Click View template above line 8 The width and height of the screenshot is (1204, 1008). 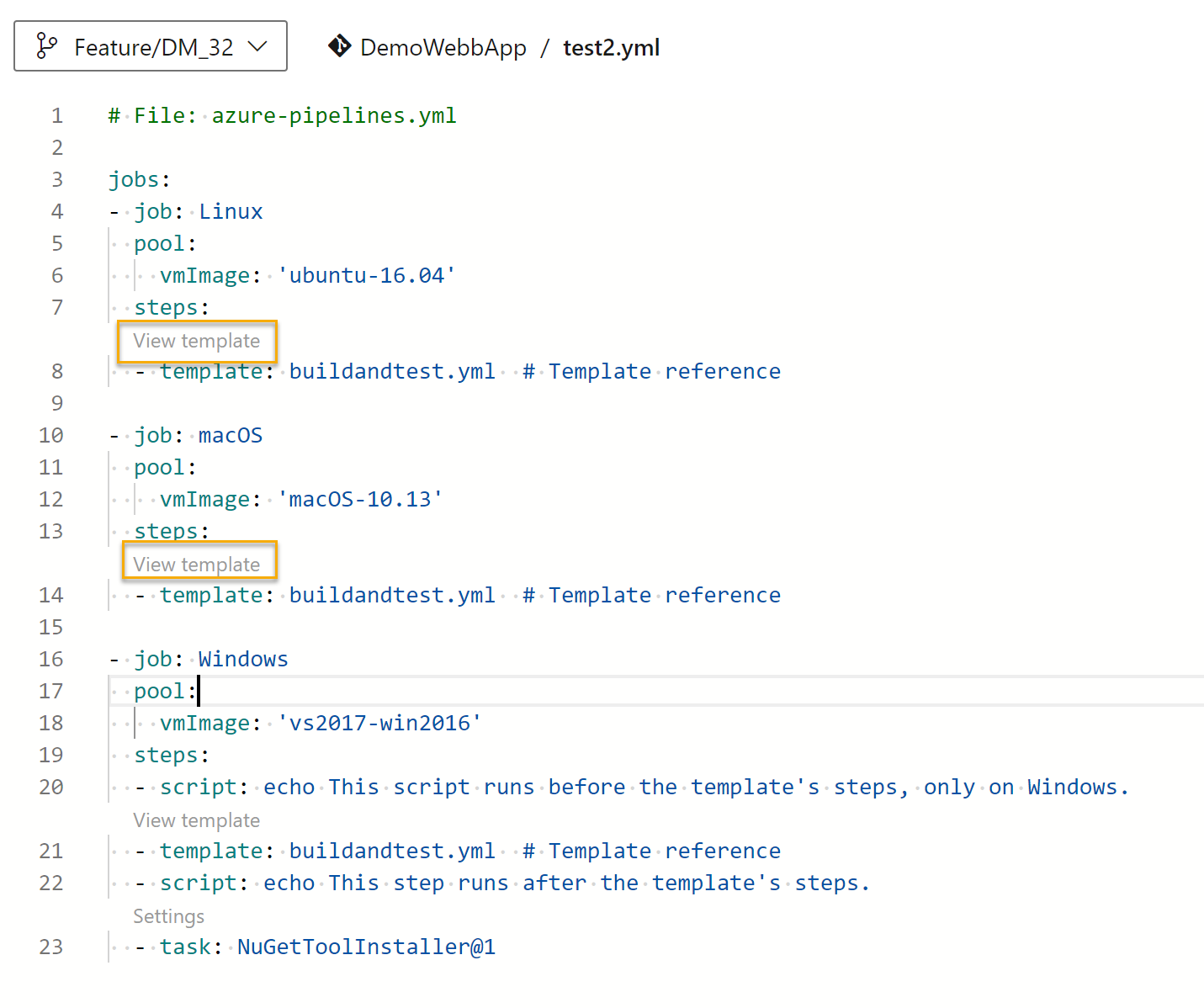tap(197, 342)
